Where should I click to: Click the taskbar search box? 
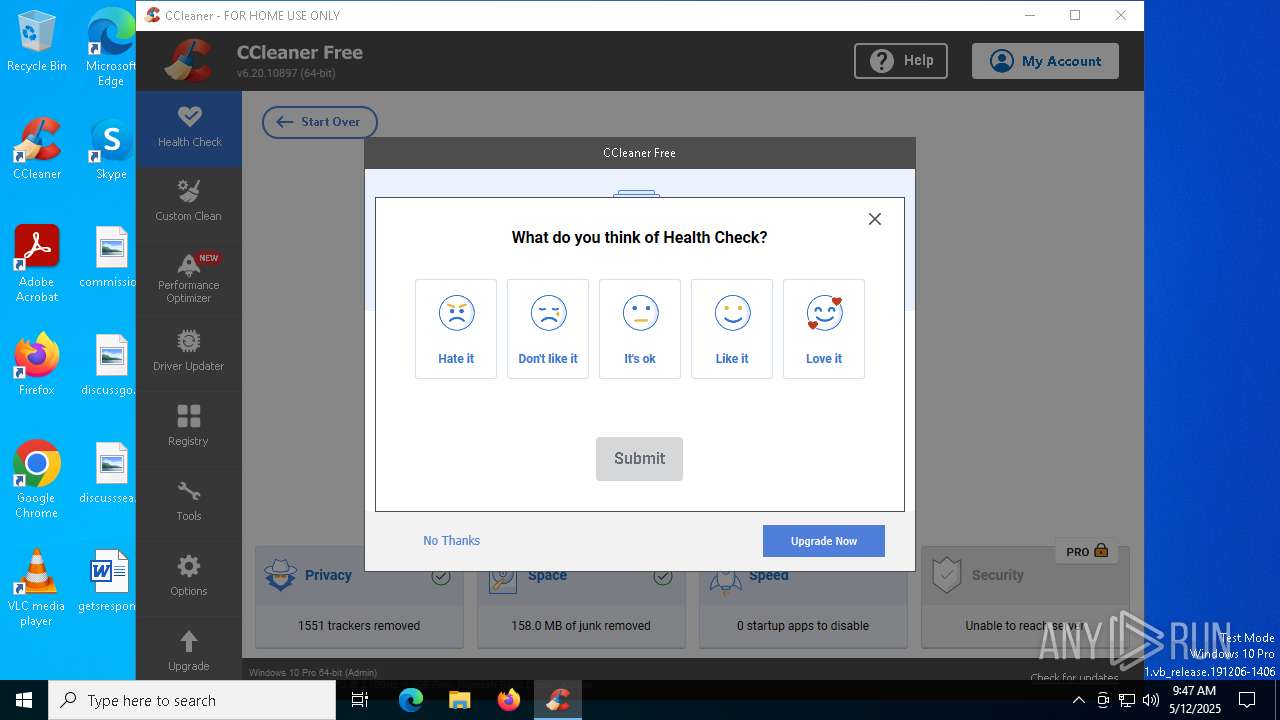coord(192,700)
